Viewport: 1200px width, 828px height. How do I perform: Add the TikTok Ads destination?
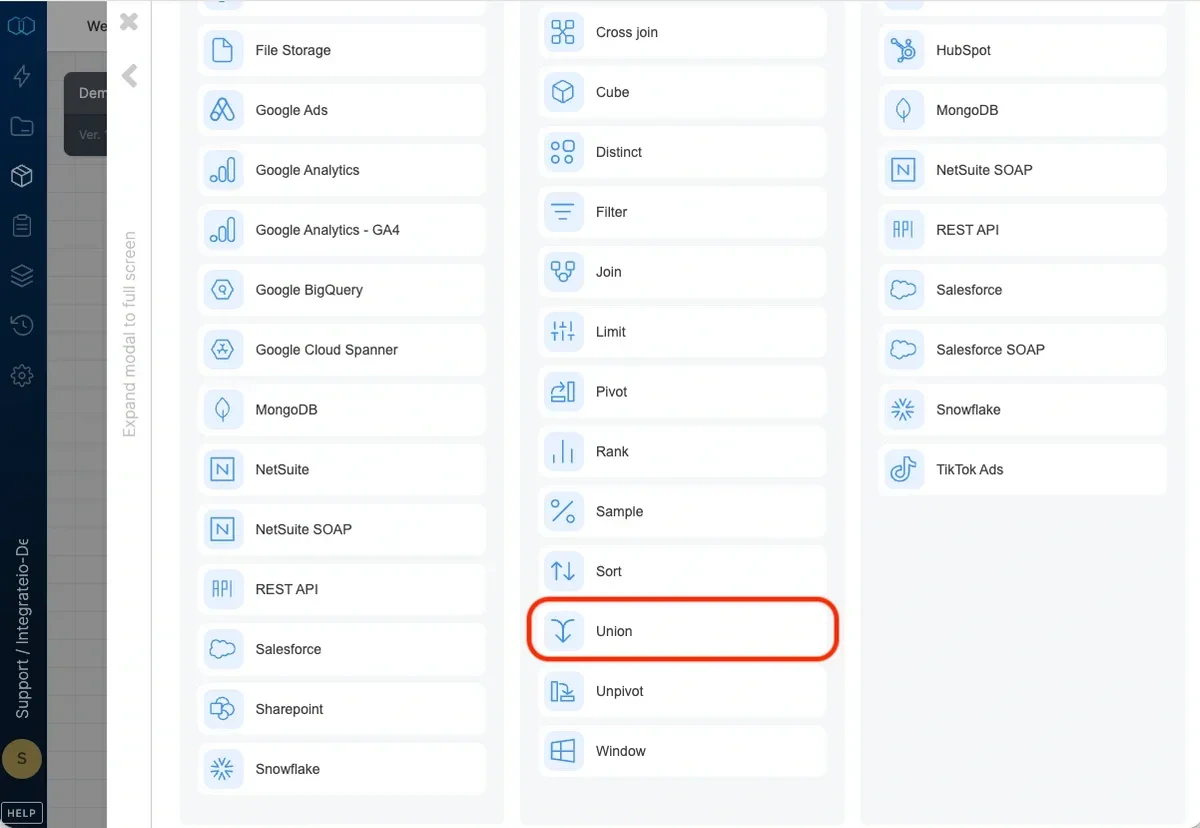click(1023, 469)
